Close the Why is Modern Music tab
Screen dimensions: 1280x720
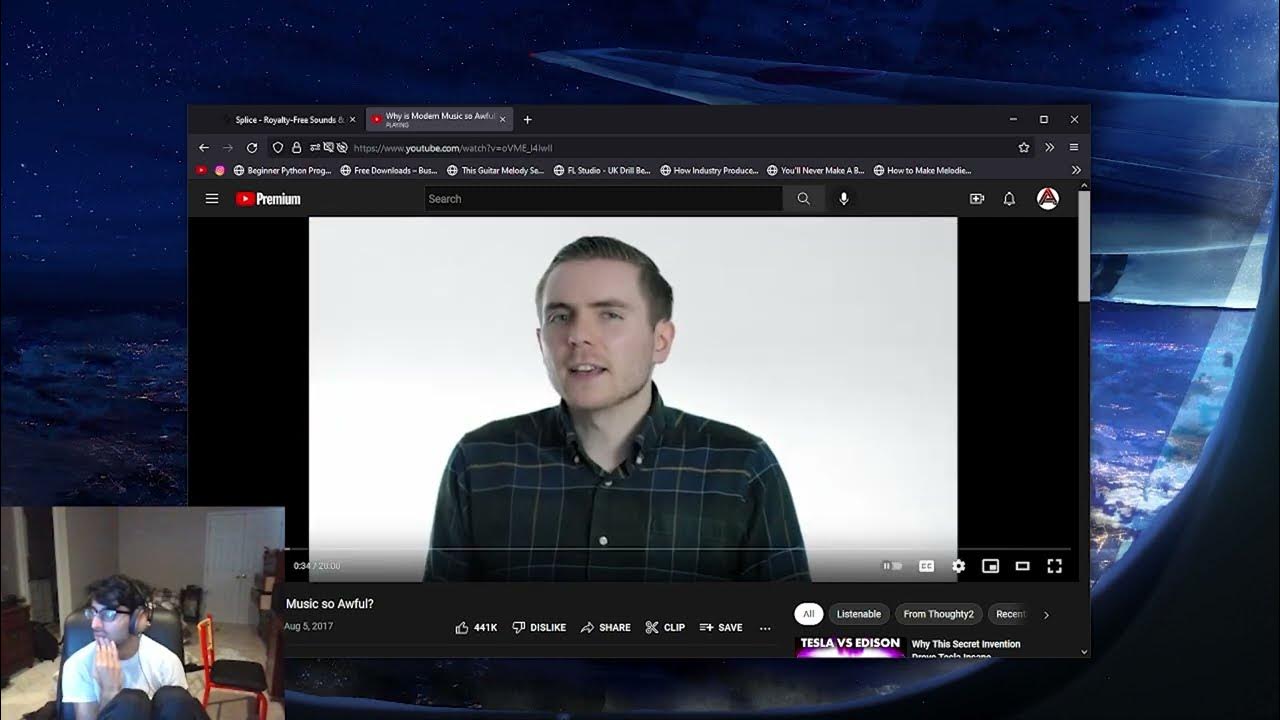(502, 119)
